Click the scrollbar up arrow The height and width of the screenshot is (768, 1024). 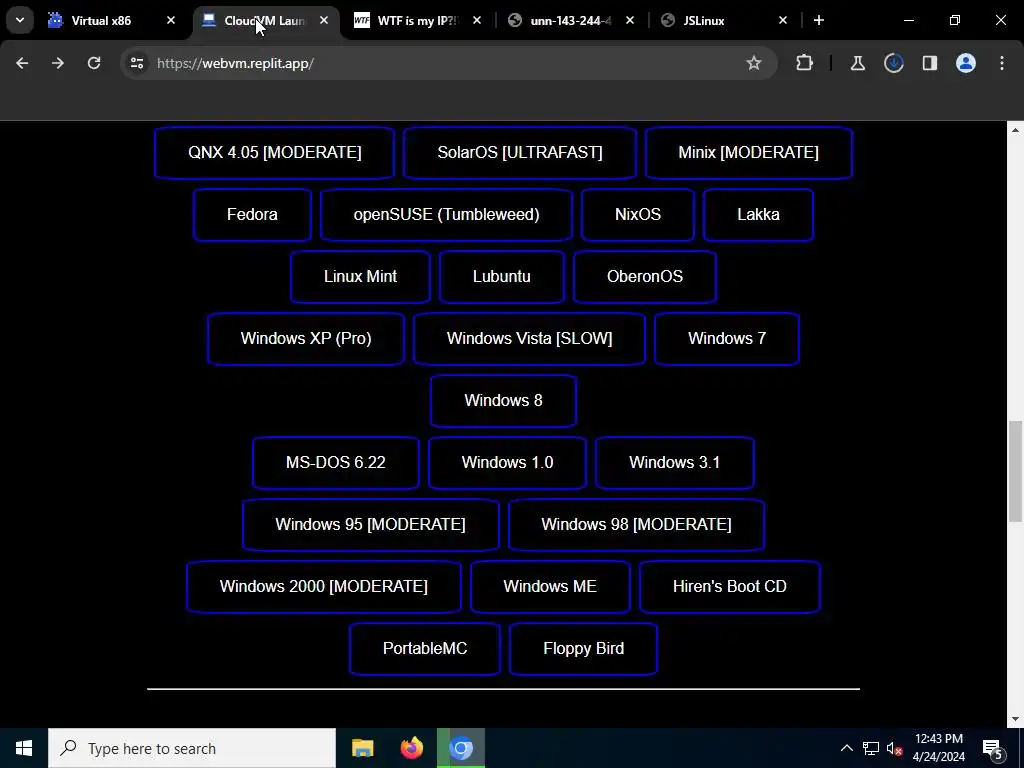[x=1015, y=130]
